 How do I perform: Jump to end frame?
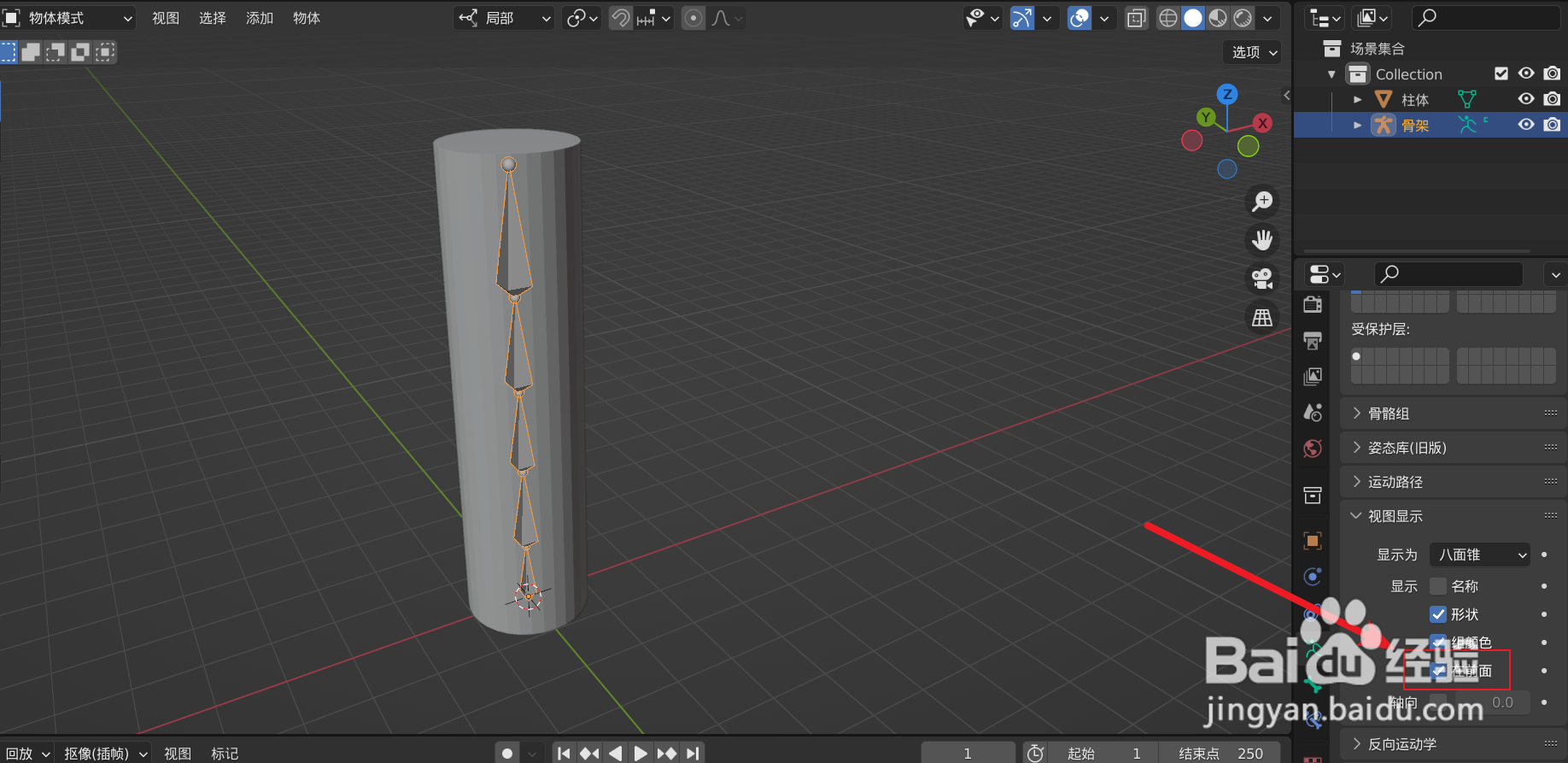[x=693, y=753]
